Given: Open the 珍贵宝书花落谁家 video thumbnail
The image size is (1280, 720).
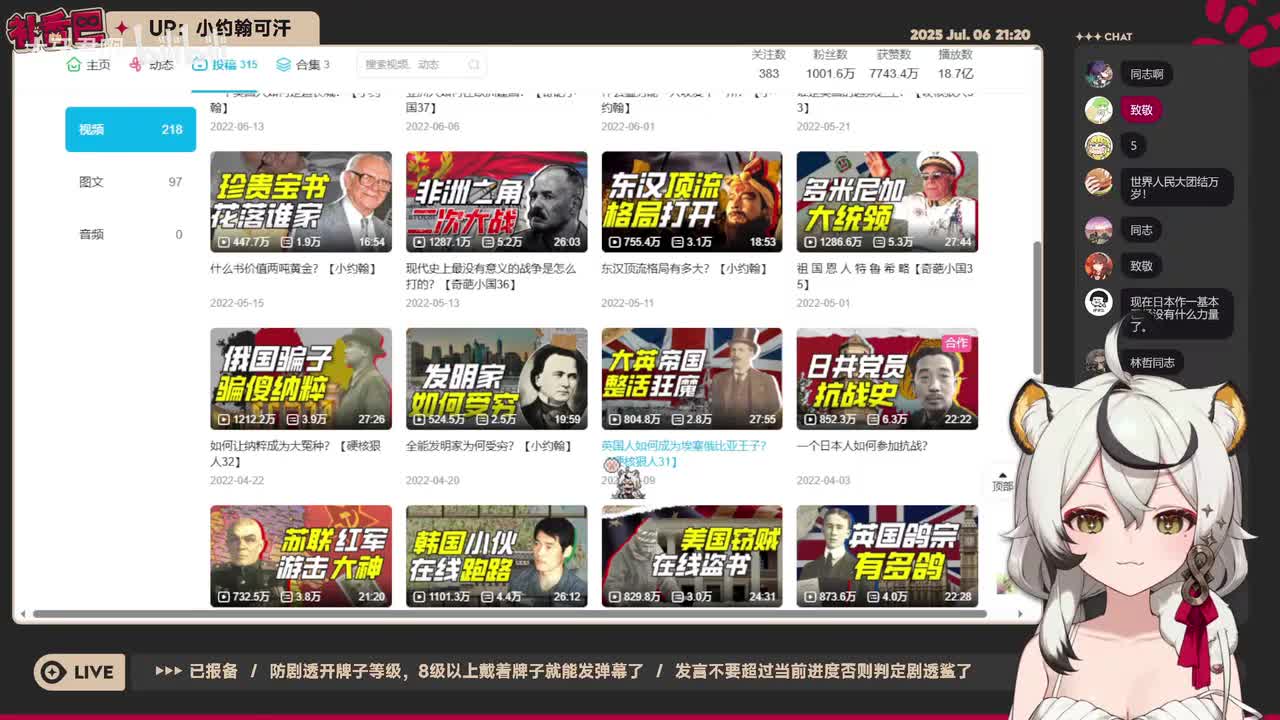Looking at the screenshot, I should click(x=301, y=202).
